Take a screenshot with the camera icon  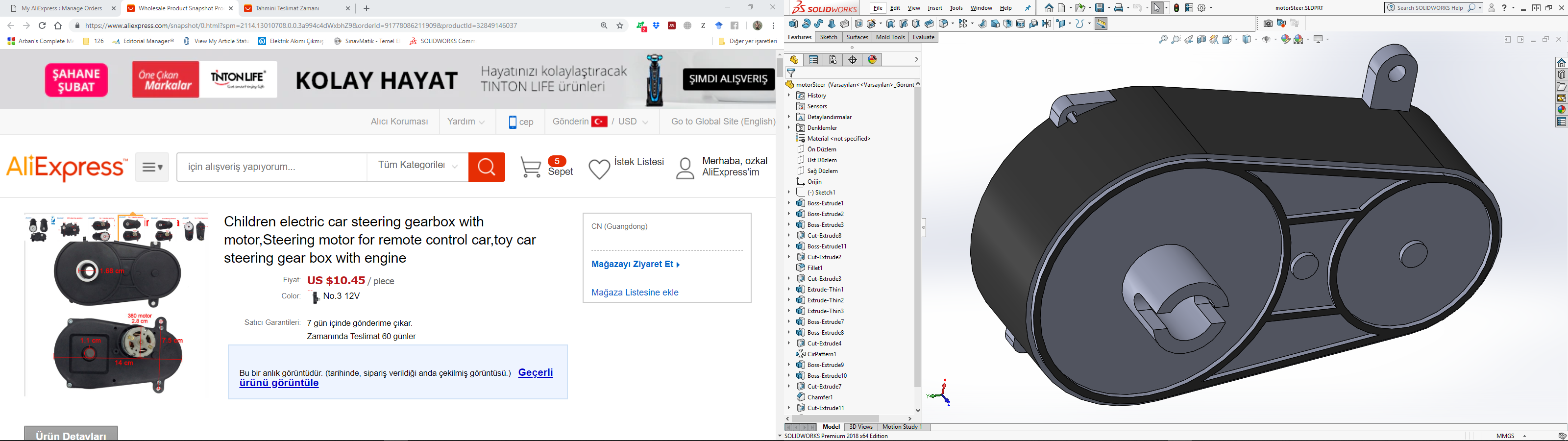click(x=1268, y=23)
